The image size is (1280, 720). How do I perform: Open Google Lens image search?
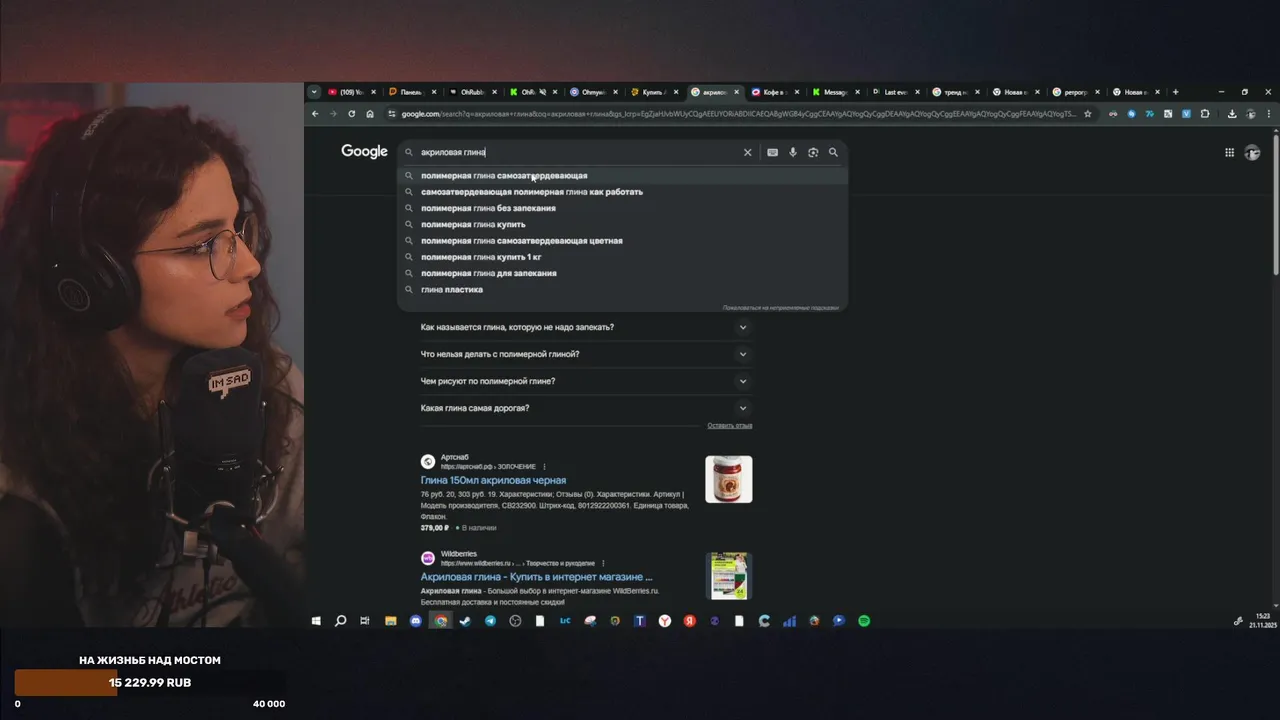(x=813, y=152)
